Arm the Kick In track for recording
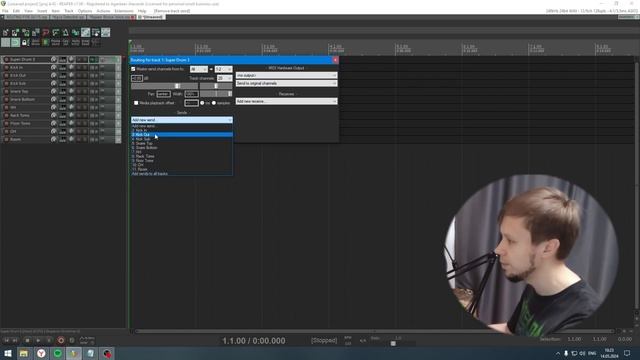This screenshot has width=640, height=360. point(6,67)
